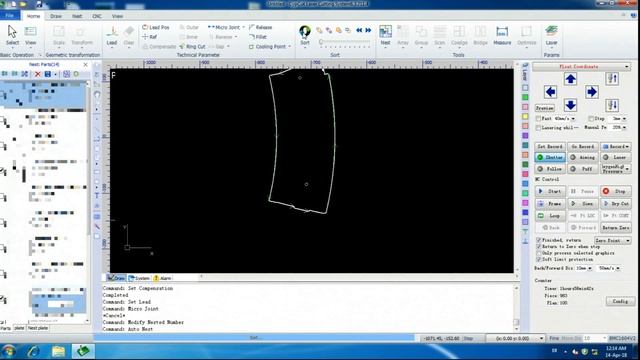
Task: Click the Lead tool icon
Action: click(112, 35)
